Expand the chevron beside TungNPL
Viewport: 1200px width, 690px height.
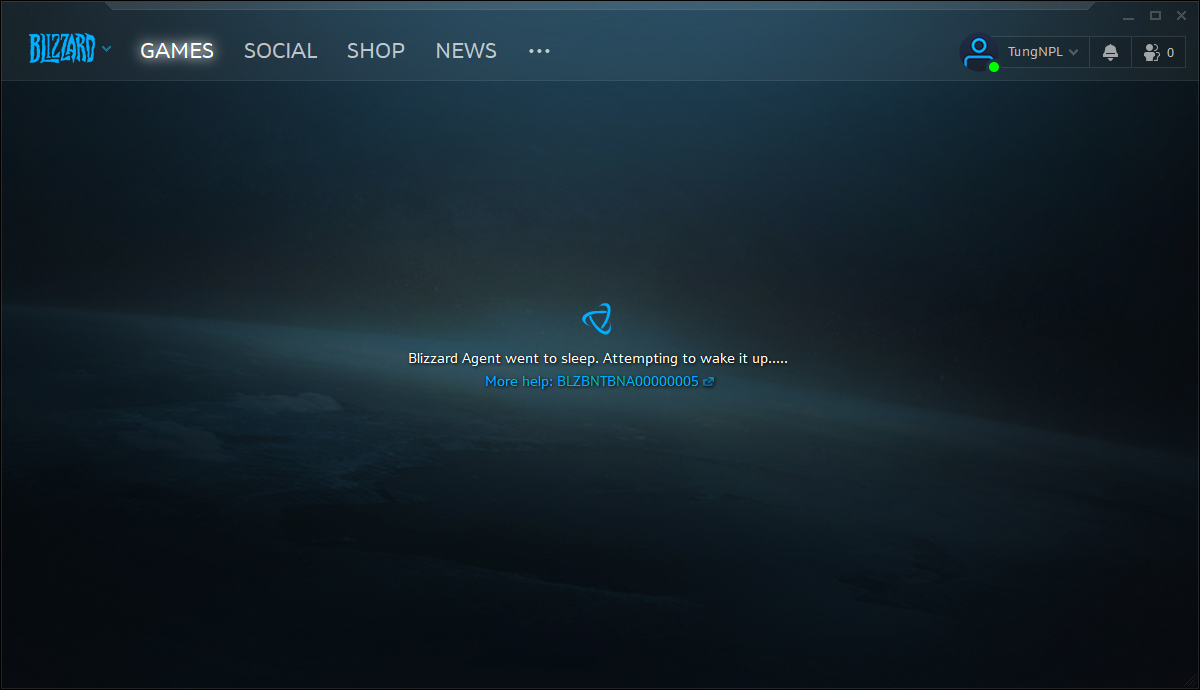coord(1074,52)
